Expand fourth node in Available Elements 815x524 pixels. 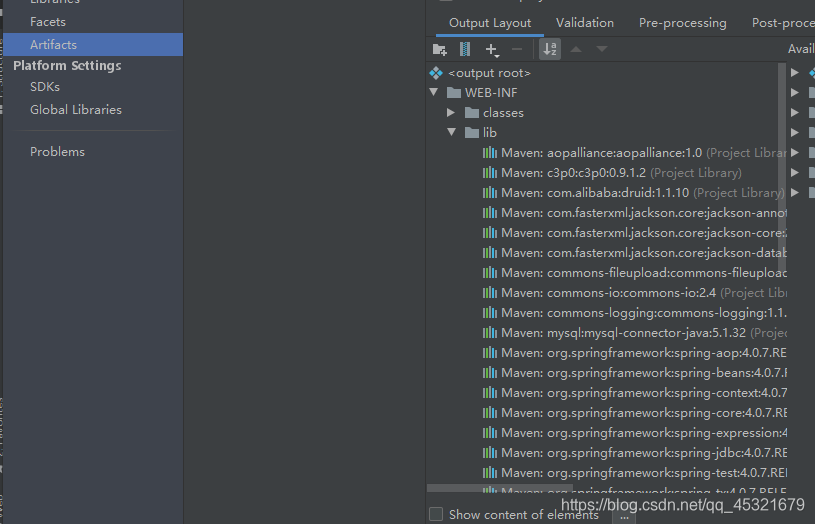click(x=795, y=133)
